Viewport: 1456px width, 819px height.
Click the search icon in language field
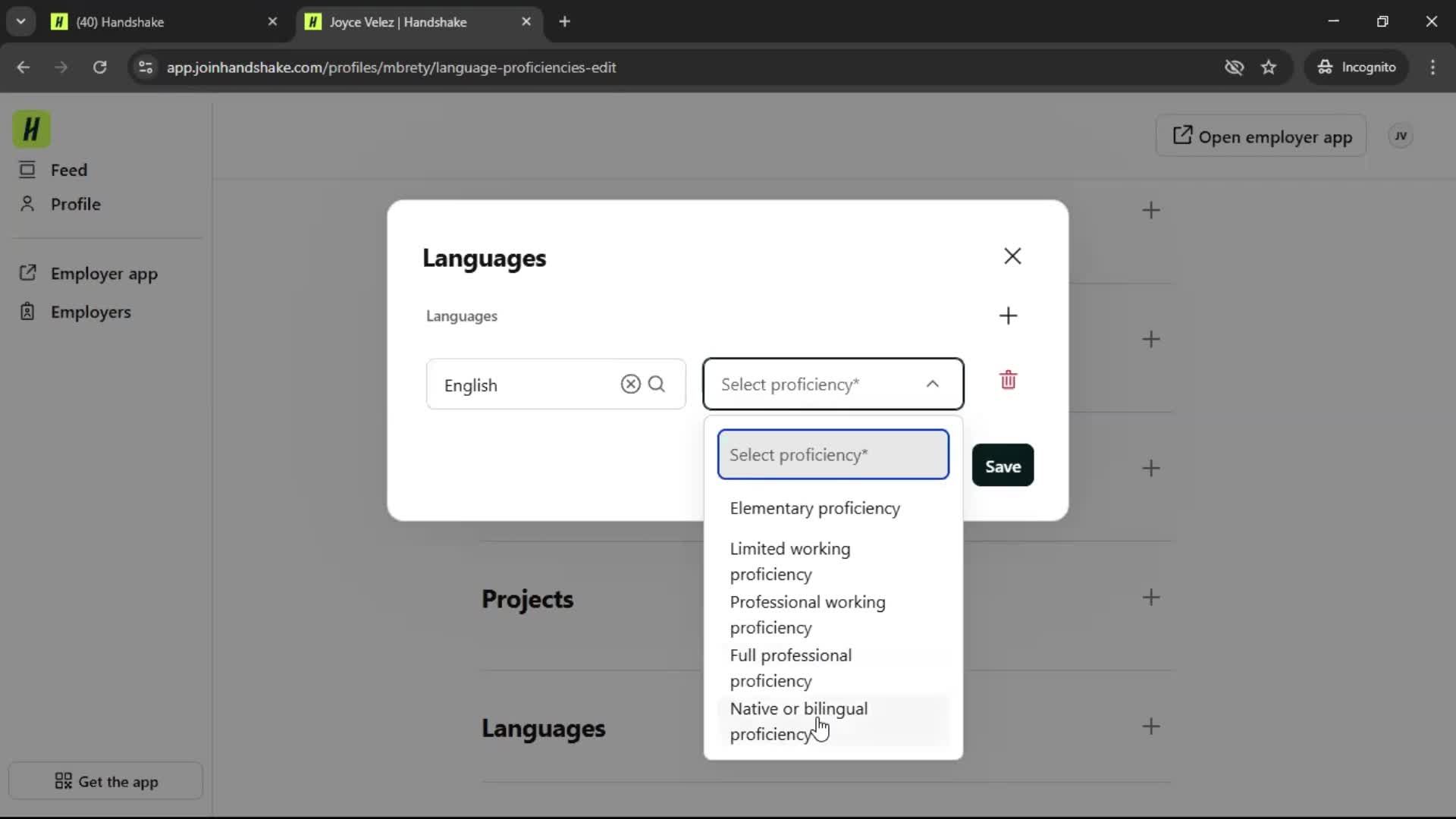click(x=657, y=384)
